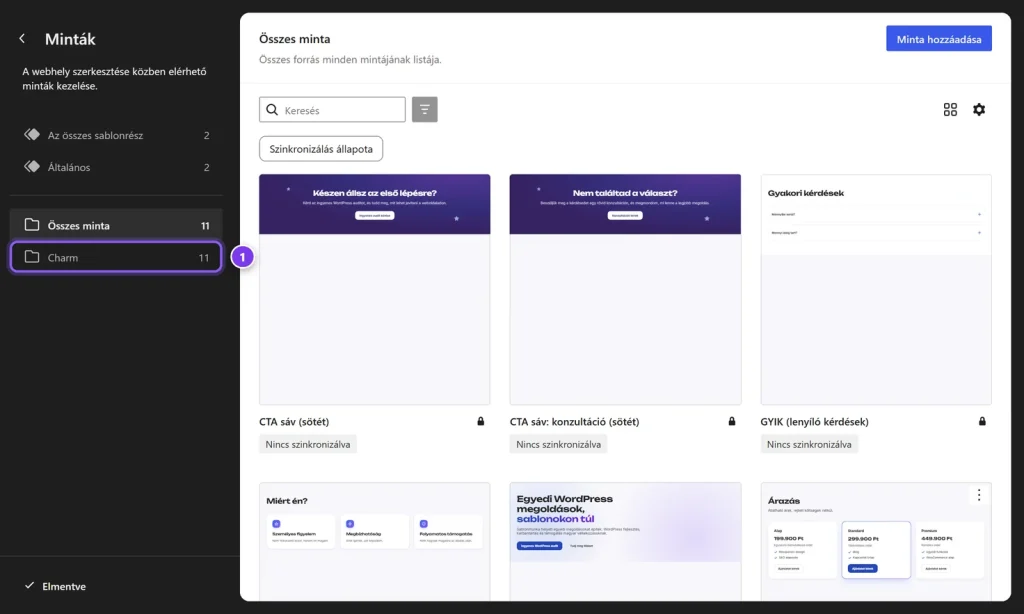This screenshot has width=1024, height=614.
Task: Open the Miért én? pattern thumbnail
Action: pos(374,541)
